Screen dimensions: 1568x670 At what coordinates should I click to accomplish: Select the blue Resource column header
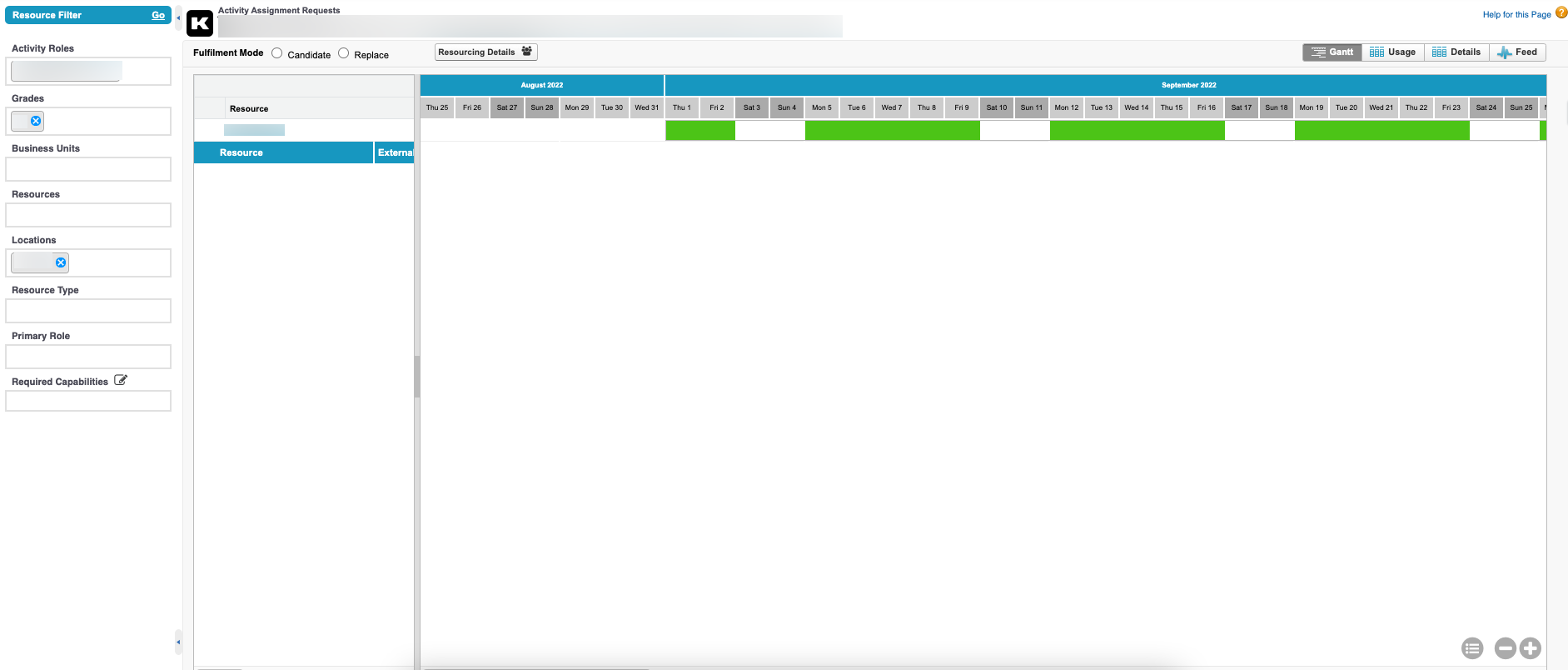click(284, 152)
